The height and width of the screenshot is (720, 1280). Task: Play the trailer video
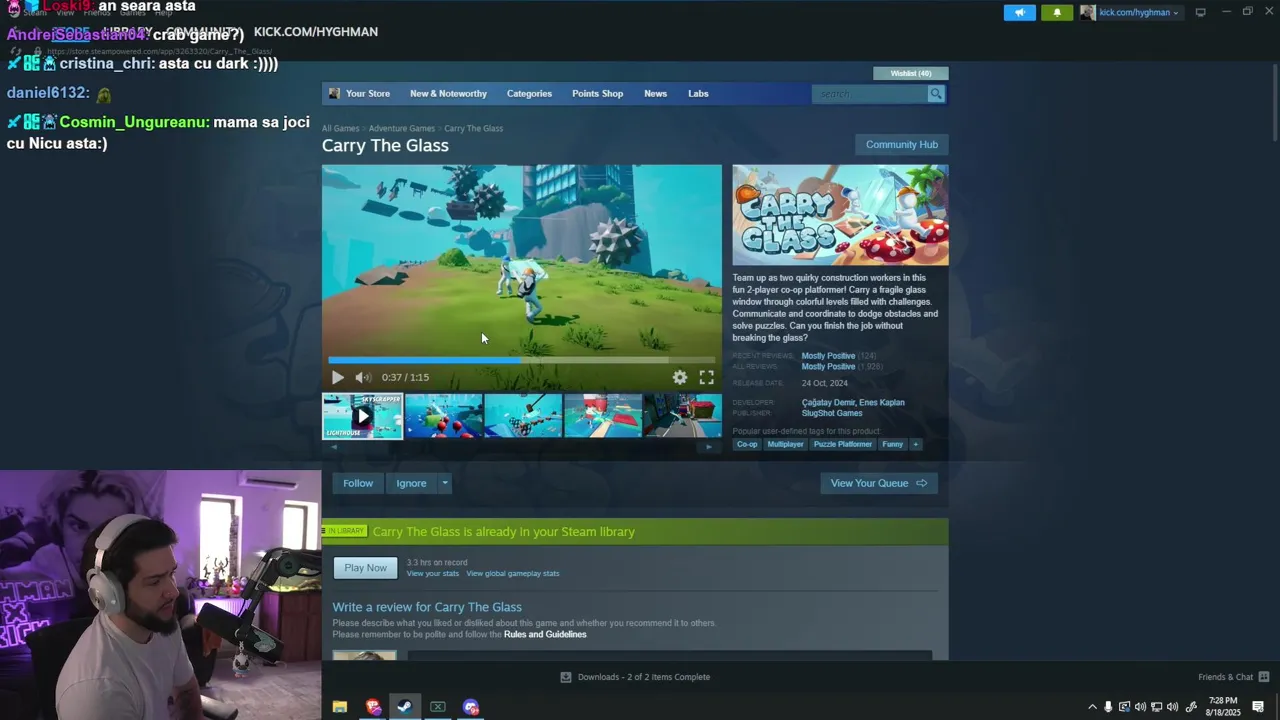pos(337,377)
